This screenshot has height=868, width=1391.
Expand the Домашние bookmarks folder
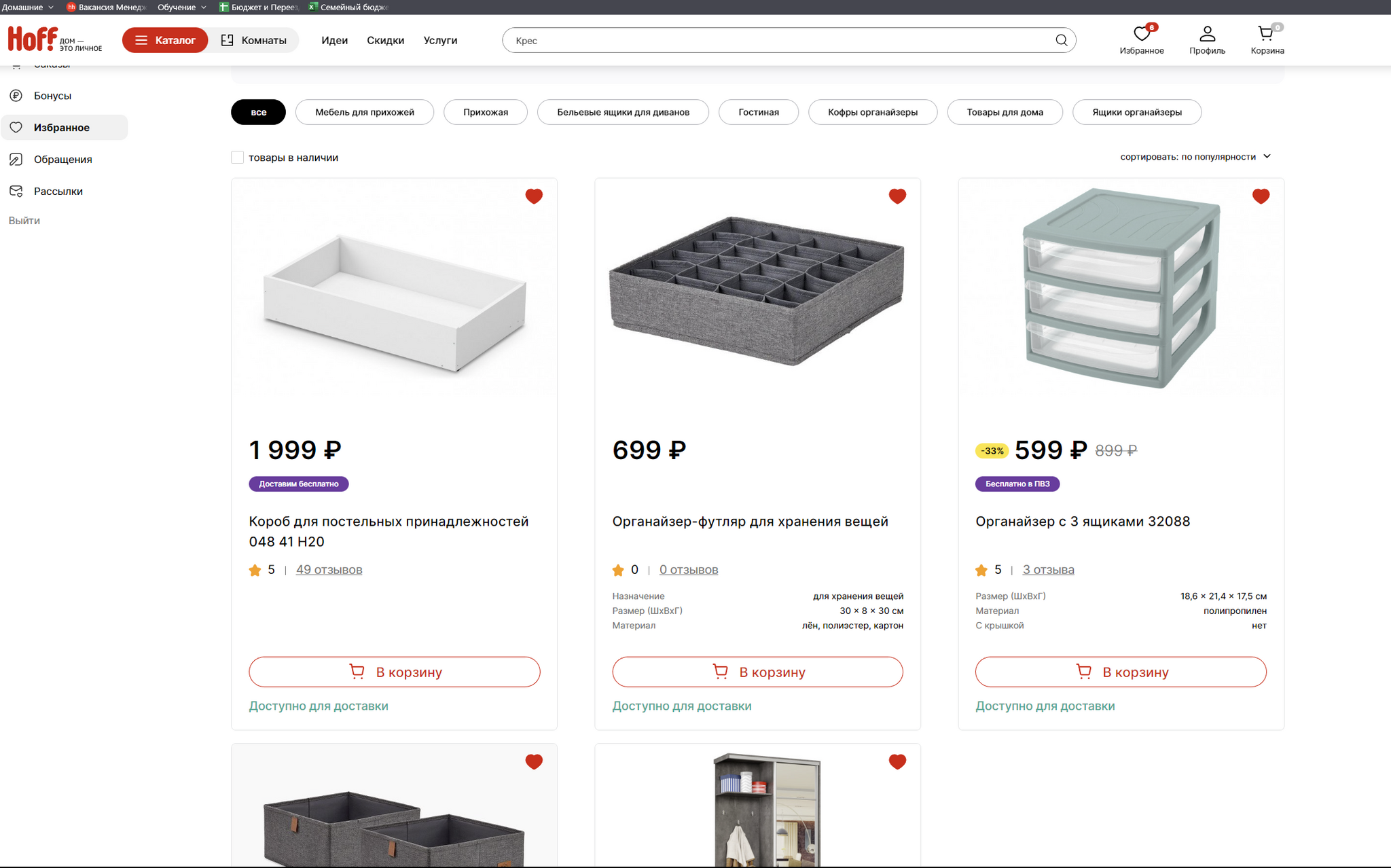click(26, 7)
